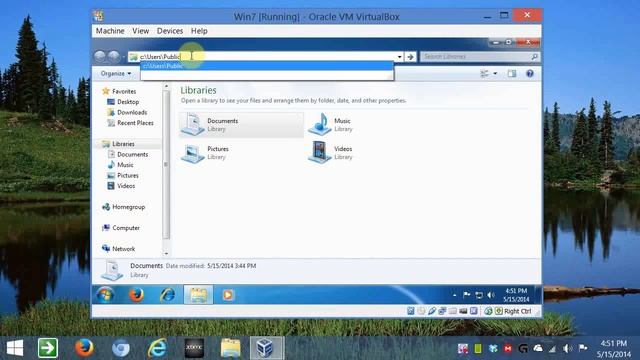Open Windows Media Player on guest taskbar
Image resolution: width=640 pixels, height=360 pixels.
click(x=228, y=295)
